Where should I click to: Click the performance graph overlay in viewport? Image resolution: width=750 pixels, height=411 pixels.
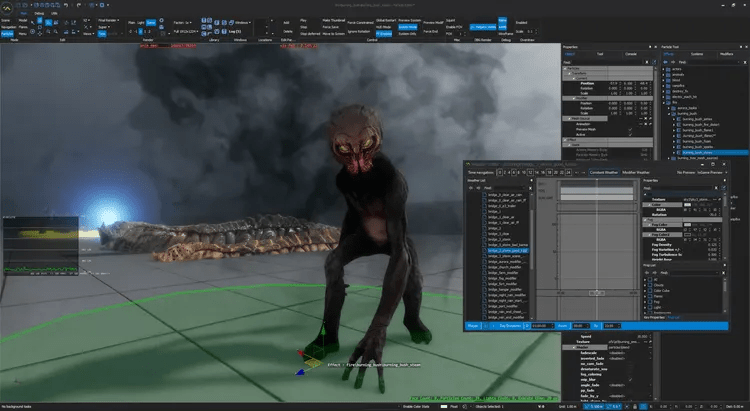[x=41, y=245]
